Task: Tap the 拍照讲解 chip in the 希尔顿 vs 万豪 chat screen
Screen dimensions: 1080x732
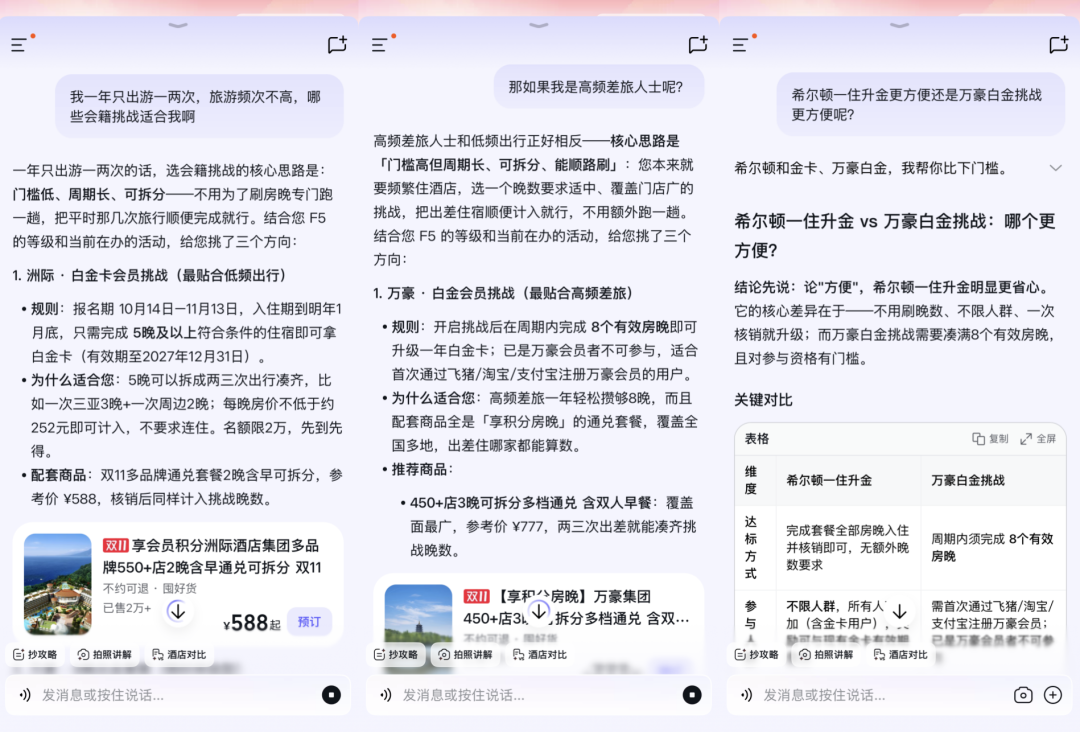Action: [827, 655]
